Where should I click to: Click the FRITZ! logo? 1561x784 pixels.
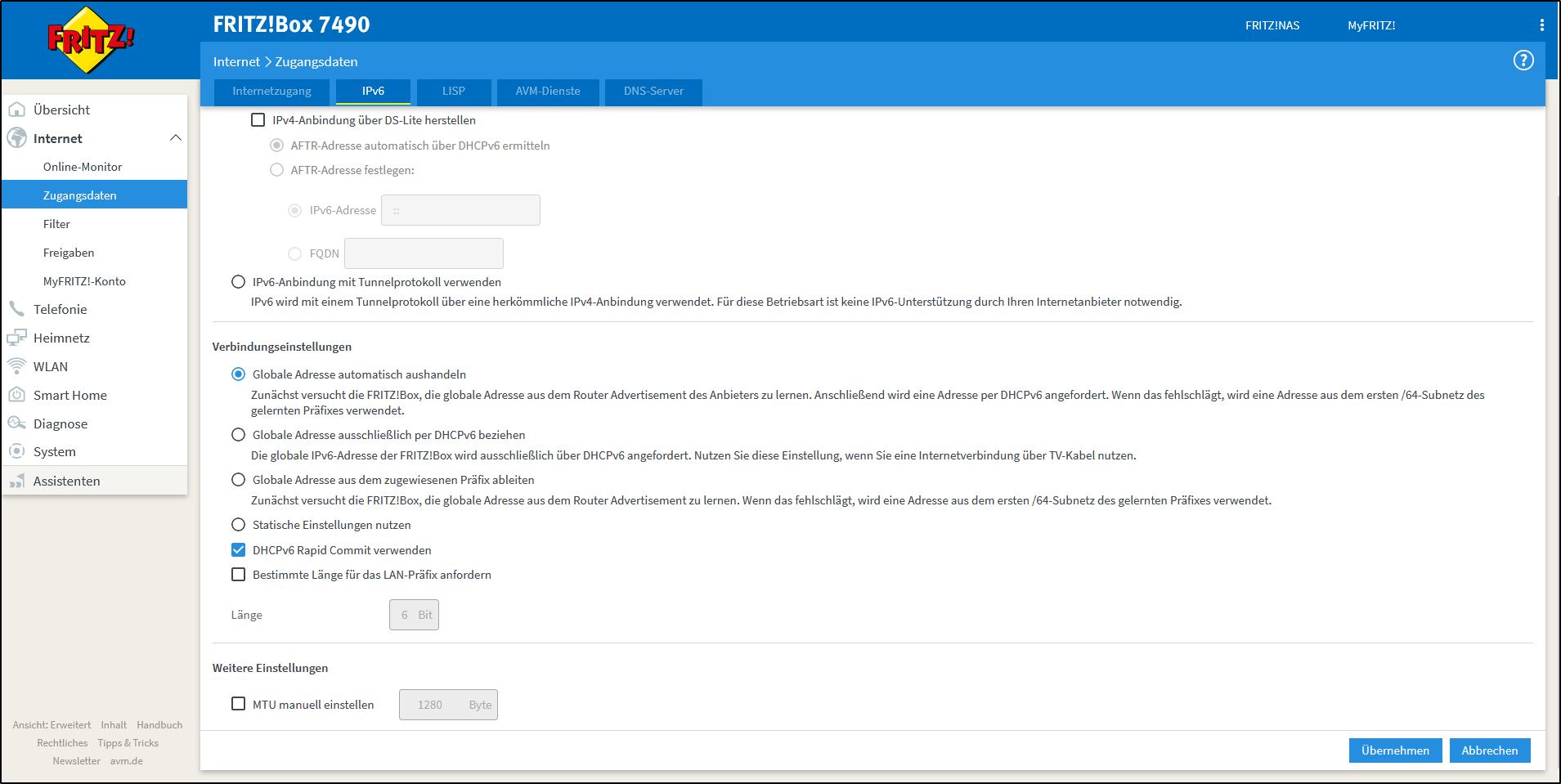pyautogui.click(x=91, y=40)
